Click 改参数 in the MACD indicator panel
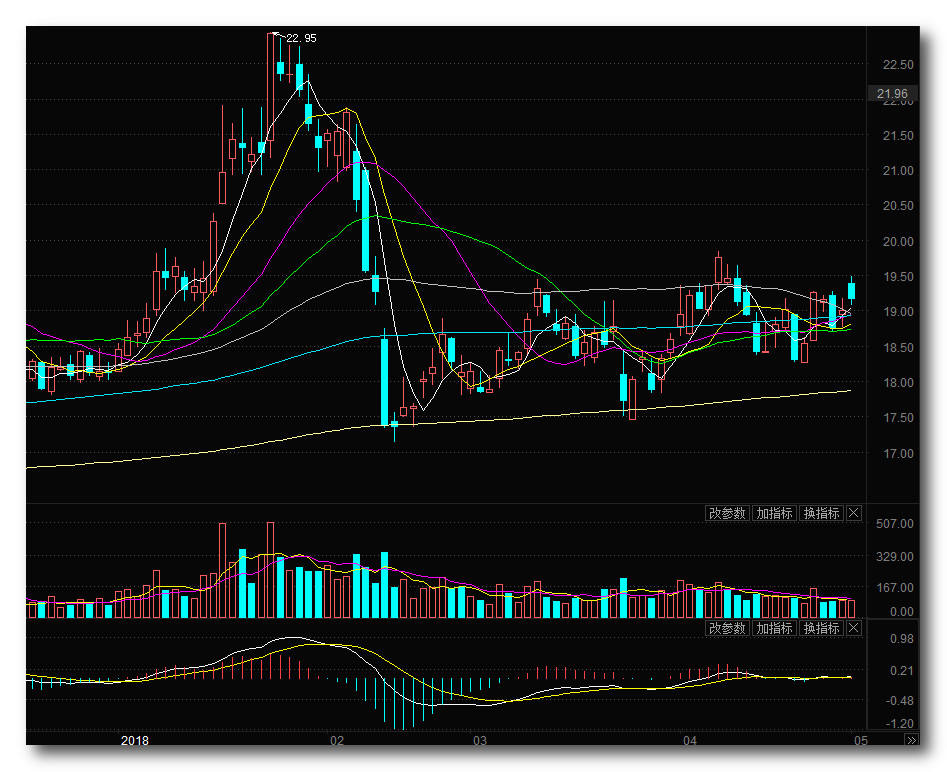Image resolution: width=947 pixels, height=772 pixels. (727, 628)
